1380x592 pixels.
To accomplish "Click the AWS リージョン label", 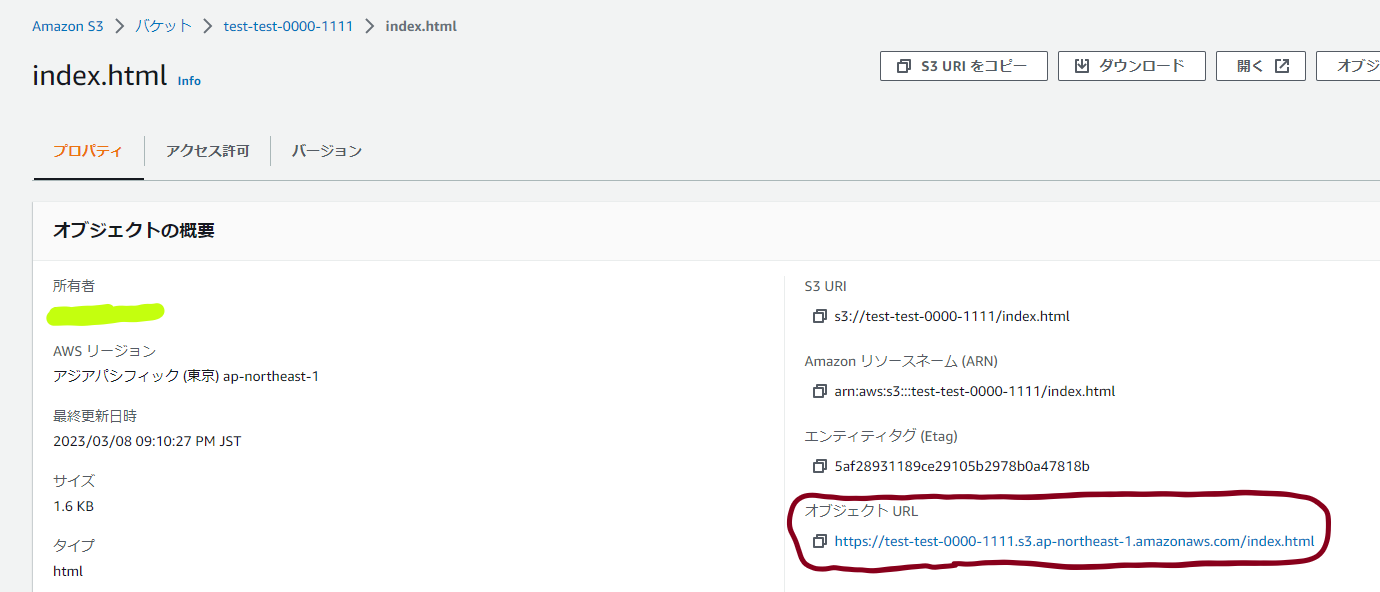I will point(105,351).
